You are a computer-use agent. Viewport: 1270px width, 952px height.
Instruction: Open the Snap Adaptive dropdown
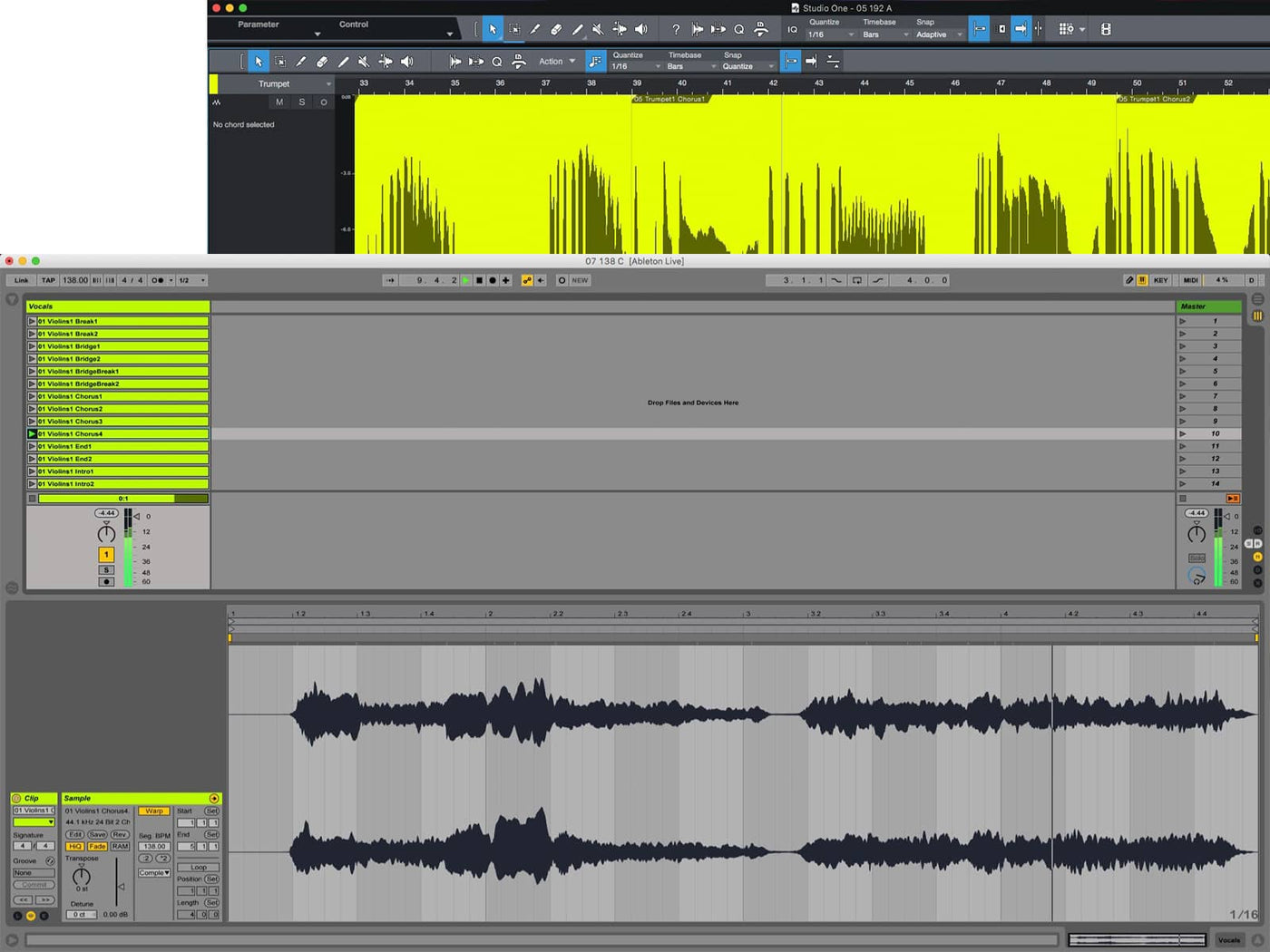938,34
